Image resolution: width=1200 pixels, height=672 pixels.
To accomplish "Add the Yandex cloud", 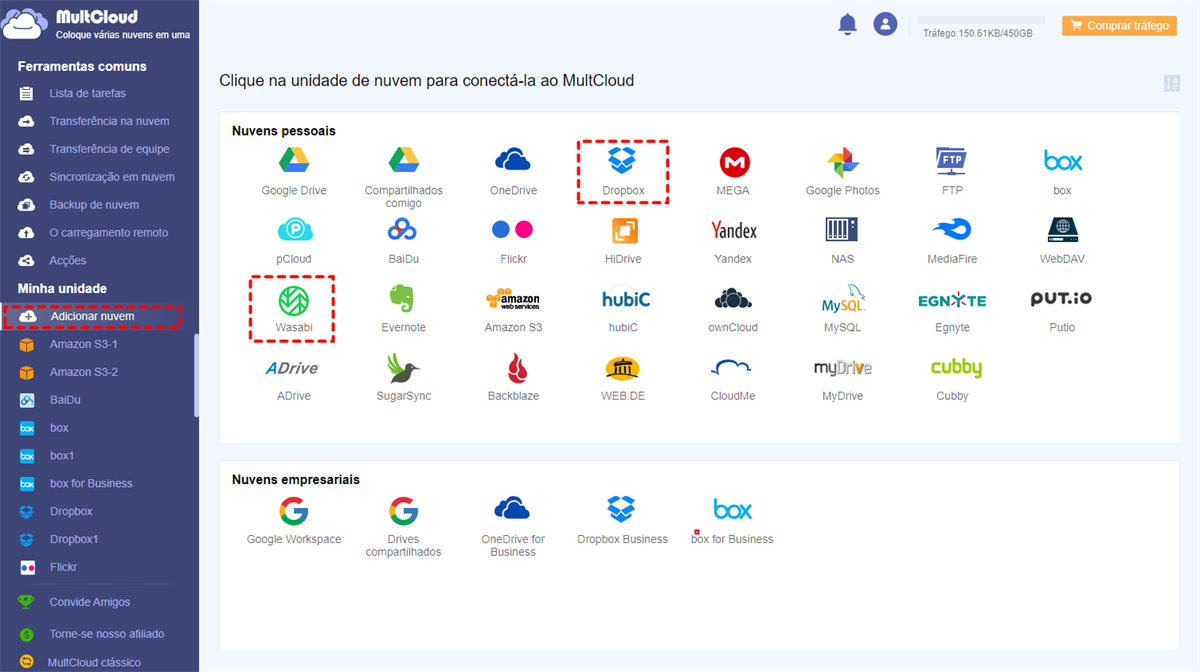I will coord(733,231).
